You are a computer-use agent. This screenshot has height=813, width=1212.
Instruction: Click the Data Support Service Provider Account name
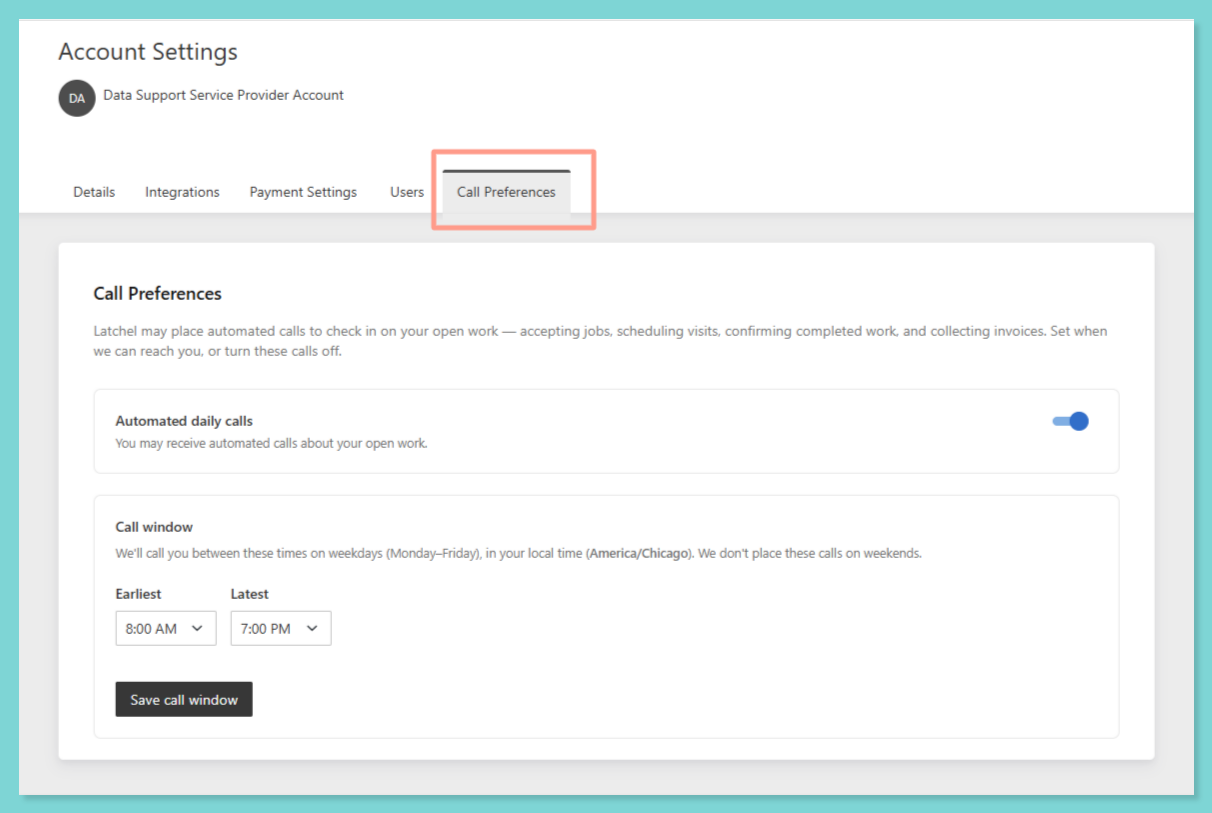(224, 95)
